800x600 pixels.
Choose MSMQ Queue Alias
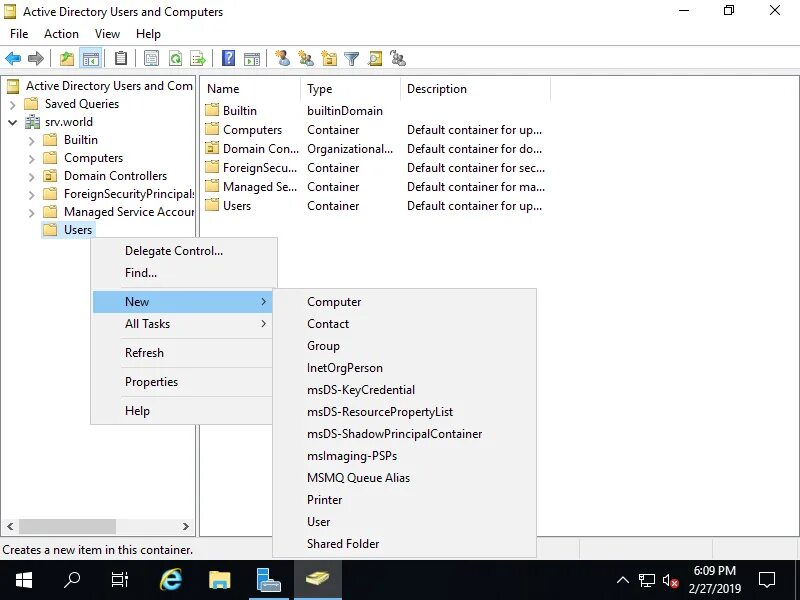pos(405,477)
